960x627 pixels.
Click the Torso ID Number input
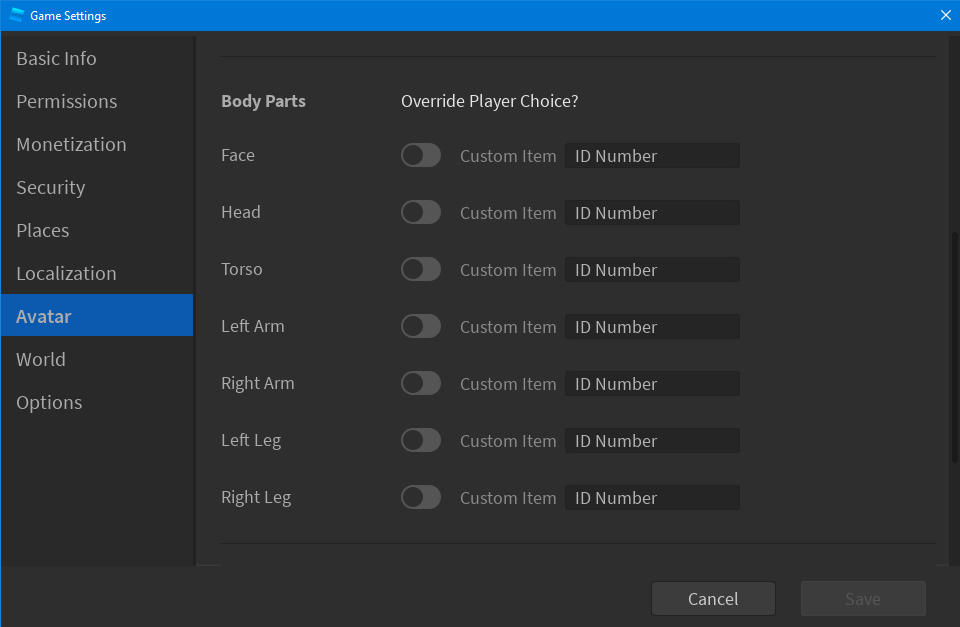[652, 269]
